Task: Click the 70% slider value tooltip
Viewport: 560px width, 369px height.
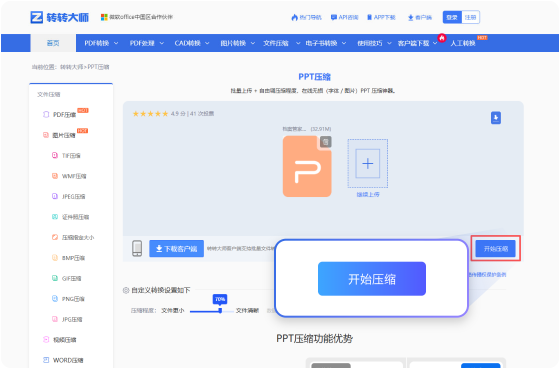Action: pos(220,299)
